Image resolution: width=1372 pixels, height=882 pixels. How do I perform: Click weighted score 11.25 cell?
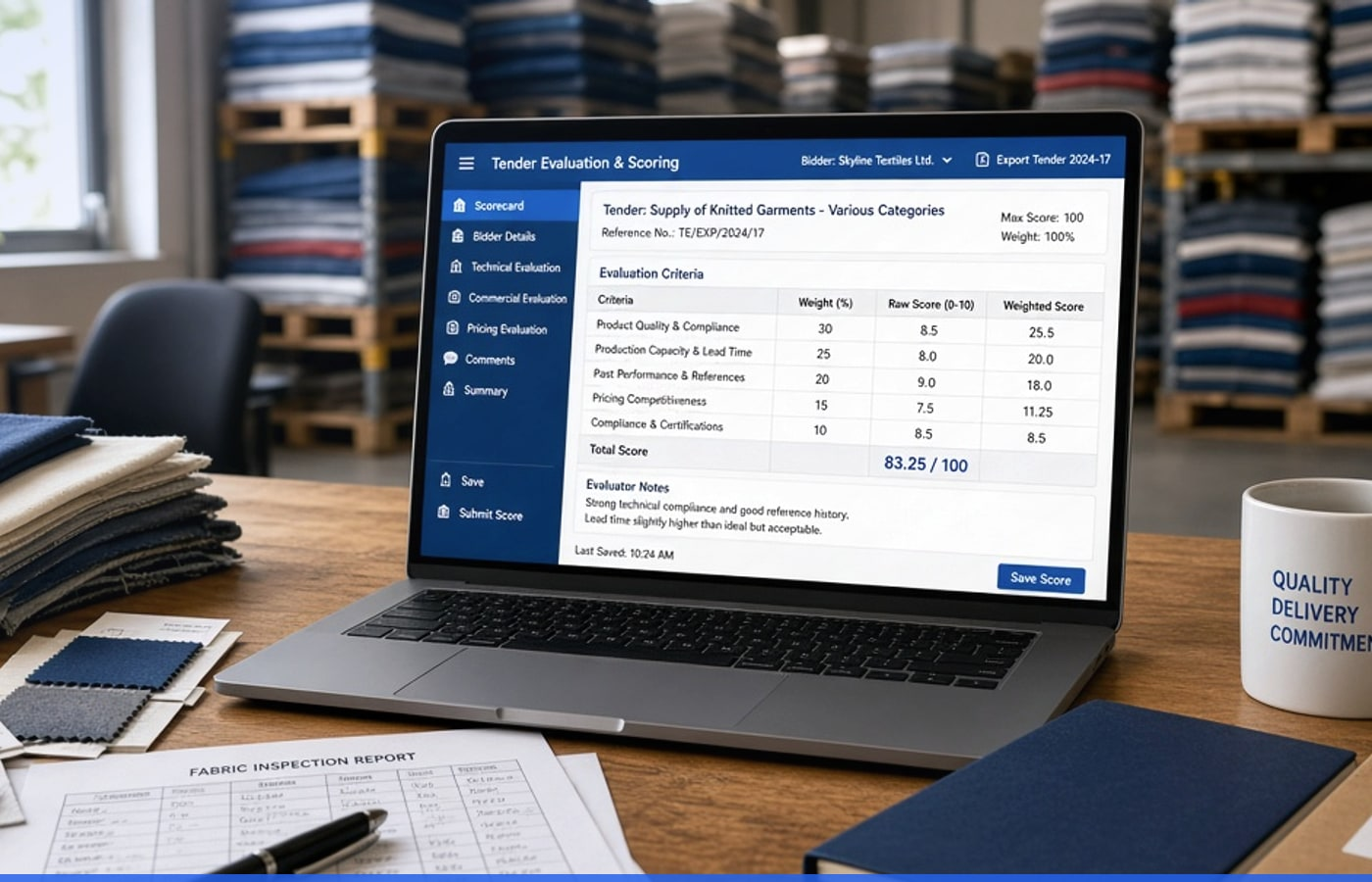pyautogui.click(x=1038, y=412)
